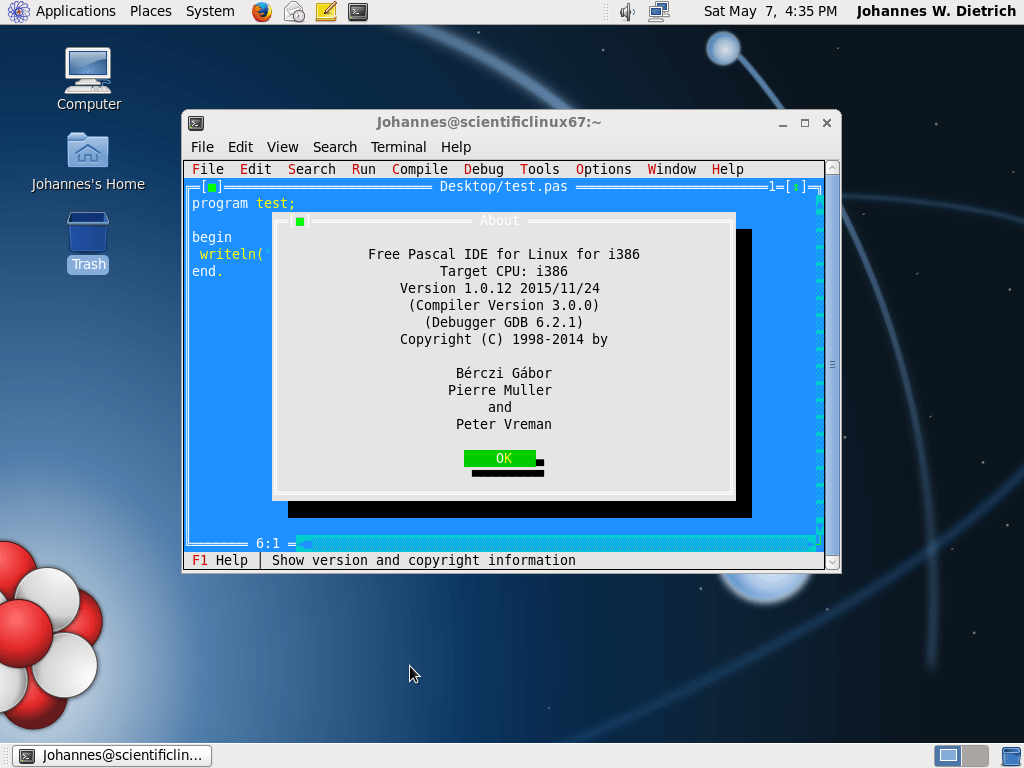
Task: Open the terminal launcher in top panel
Action: point(357,12)
